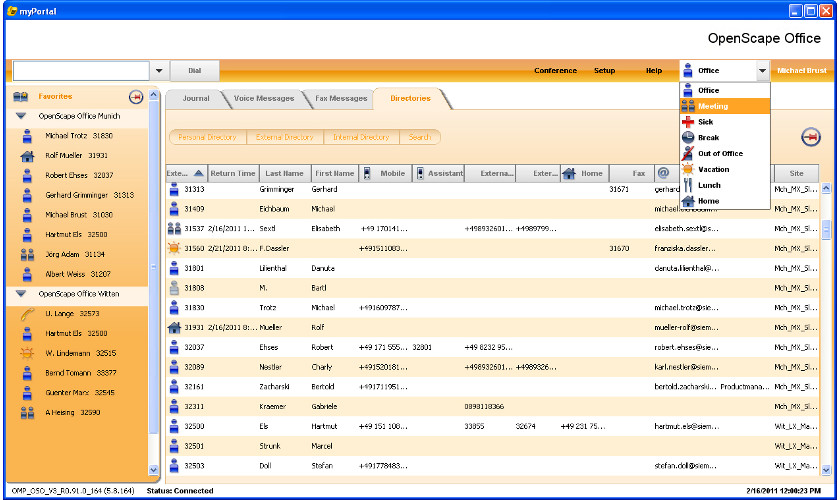840x500 pixels.
Task: Click Bernd Tomann presence icon
Action: pos(27,373)
